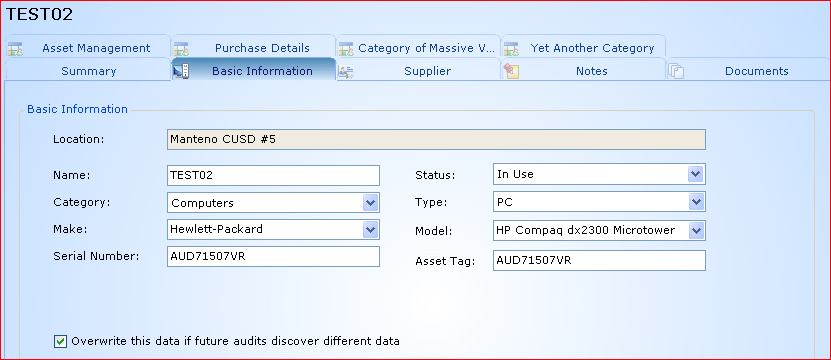Click the Asset Management tab icon
The height and width of the screenshot is (360, 831).
15,49
